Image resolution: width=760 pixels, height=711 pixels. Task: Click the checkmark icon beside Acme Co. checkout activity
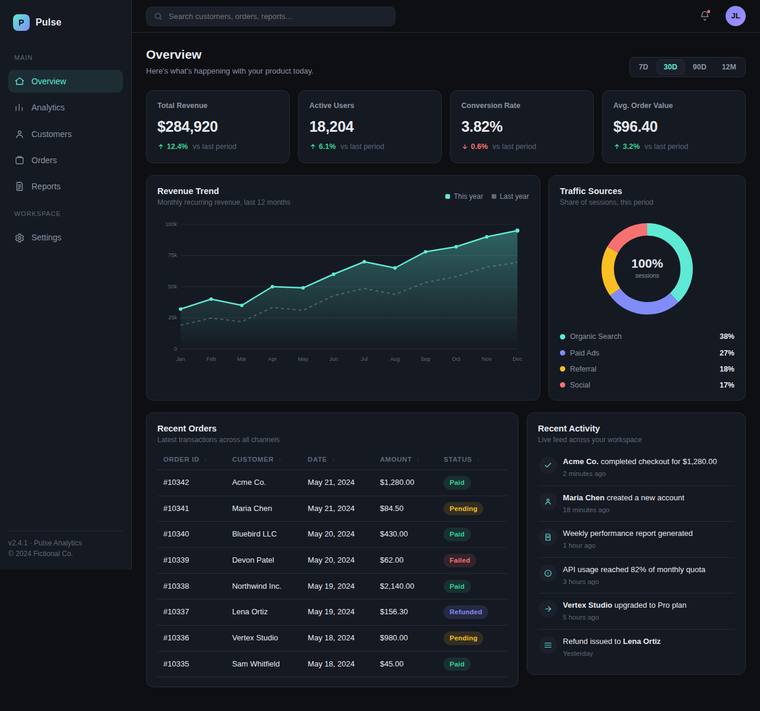tap(548, 465)
